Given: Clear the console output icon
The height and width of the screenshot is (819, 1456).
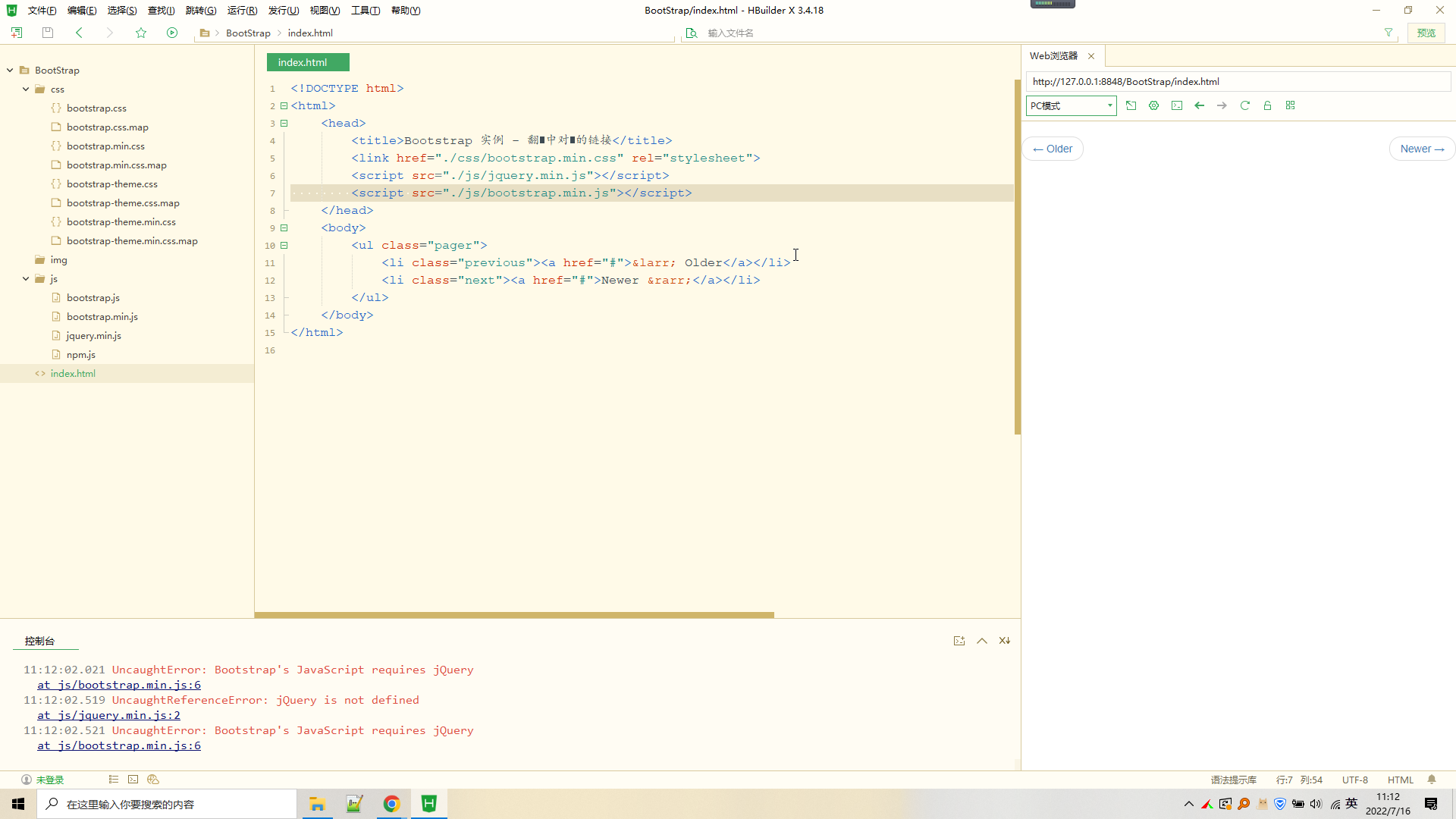Looking at the screenshot, I should click(x=1005, y=641).
